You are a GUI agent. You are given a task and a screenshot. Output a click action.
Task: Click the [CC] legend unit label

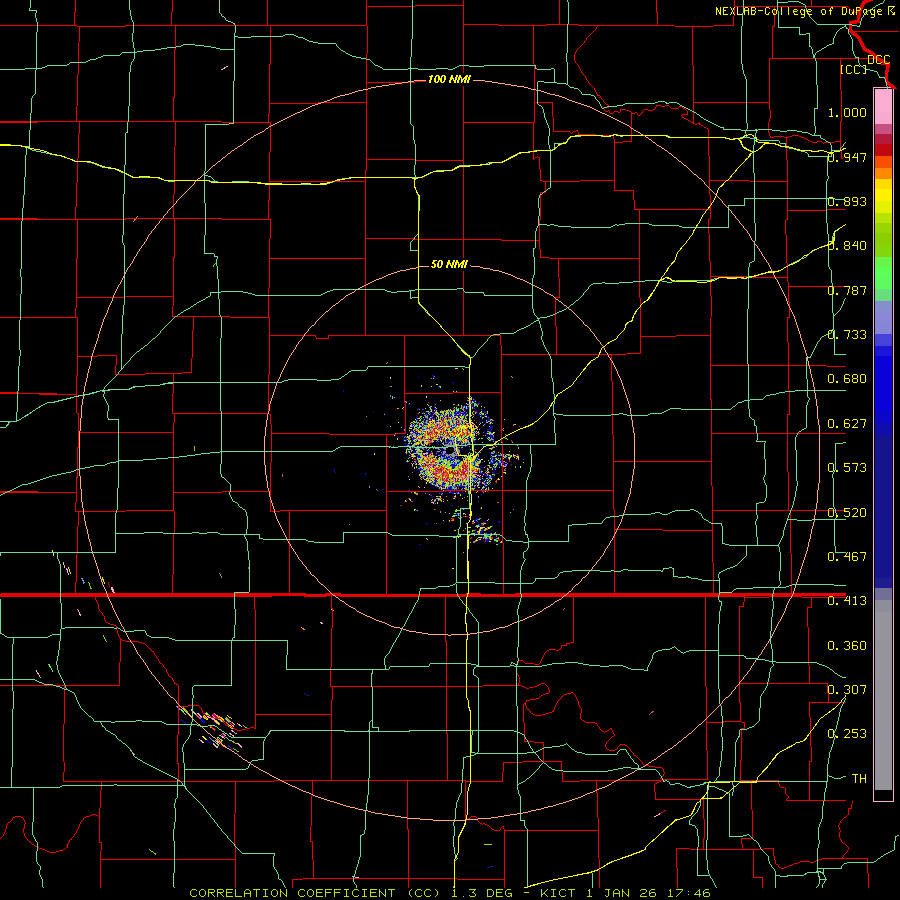(x=853, y=69)
